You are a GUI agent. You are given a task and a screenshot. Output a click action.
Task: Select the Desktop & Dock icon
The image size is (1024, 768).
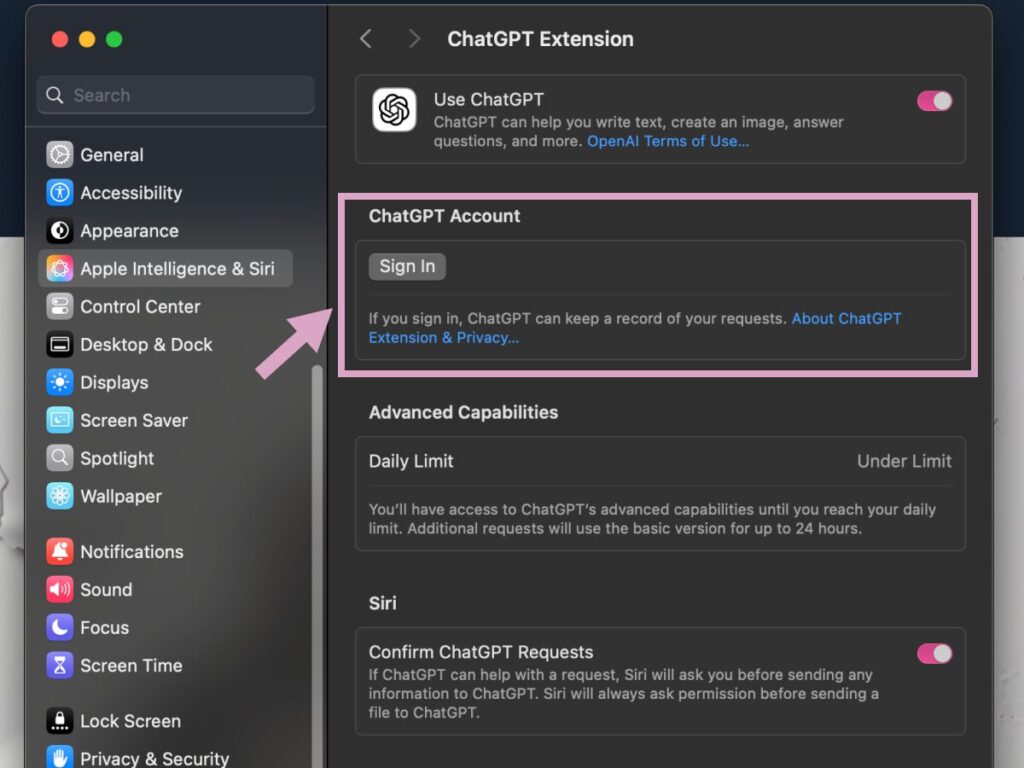(59, 345)
